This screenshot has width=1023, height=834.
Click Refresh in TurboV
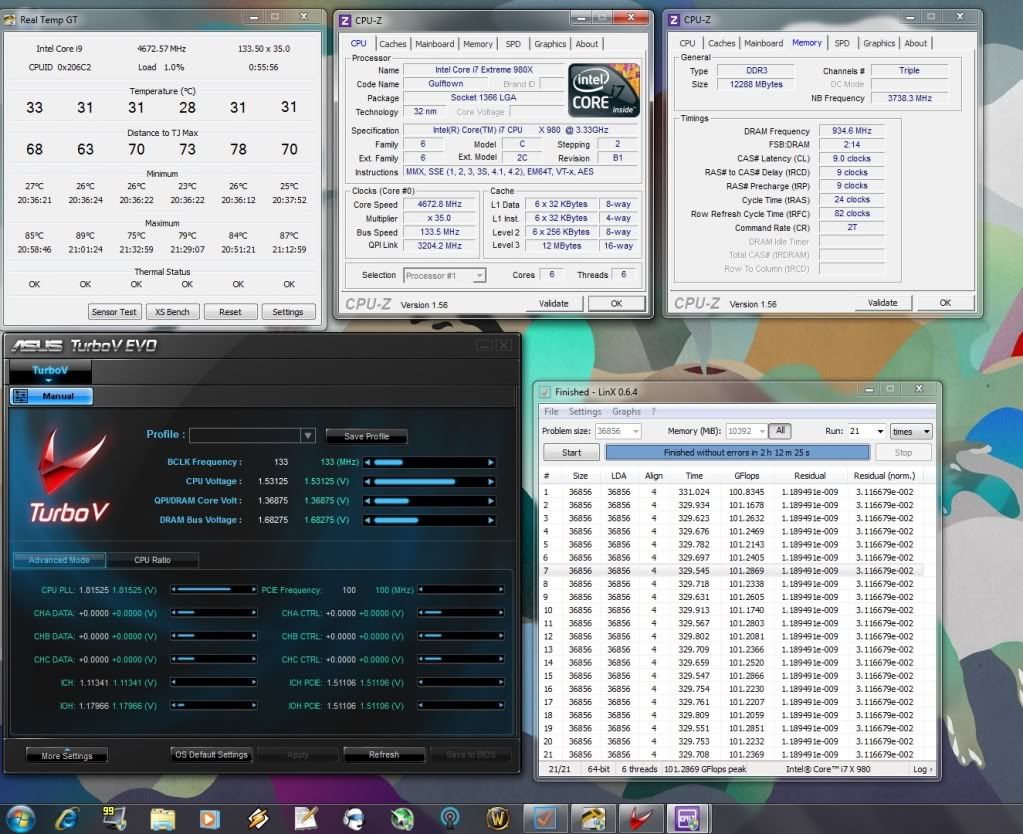[384, 754]
